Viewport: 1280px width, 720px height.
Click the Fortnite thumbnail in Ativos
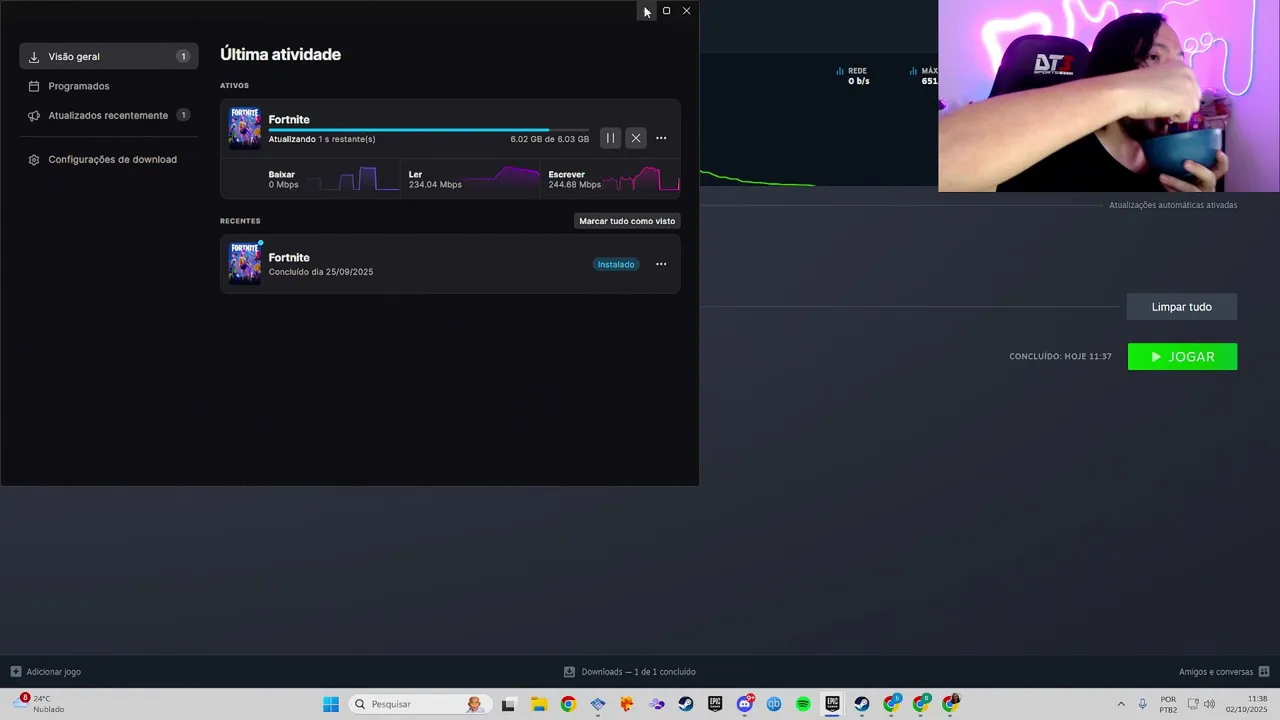[x=244, y=128]
